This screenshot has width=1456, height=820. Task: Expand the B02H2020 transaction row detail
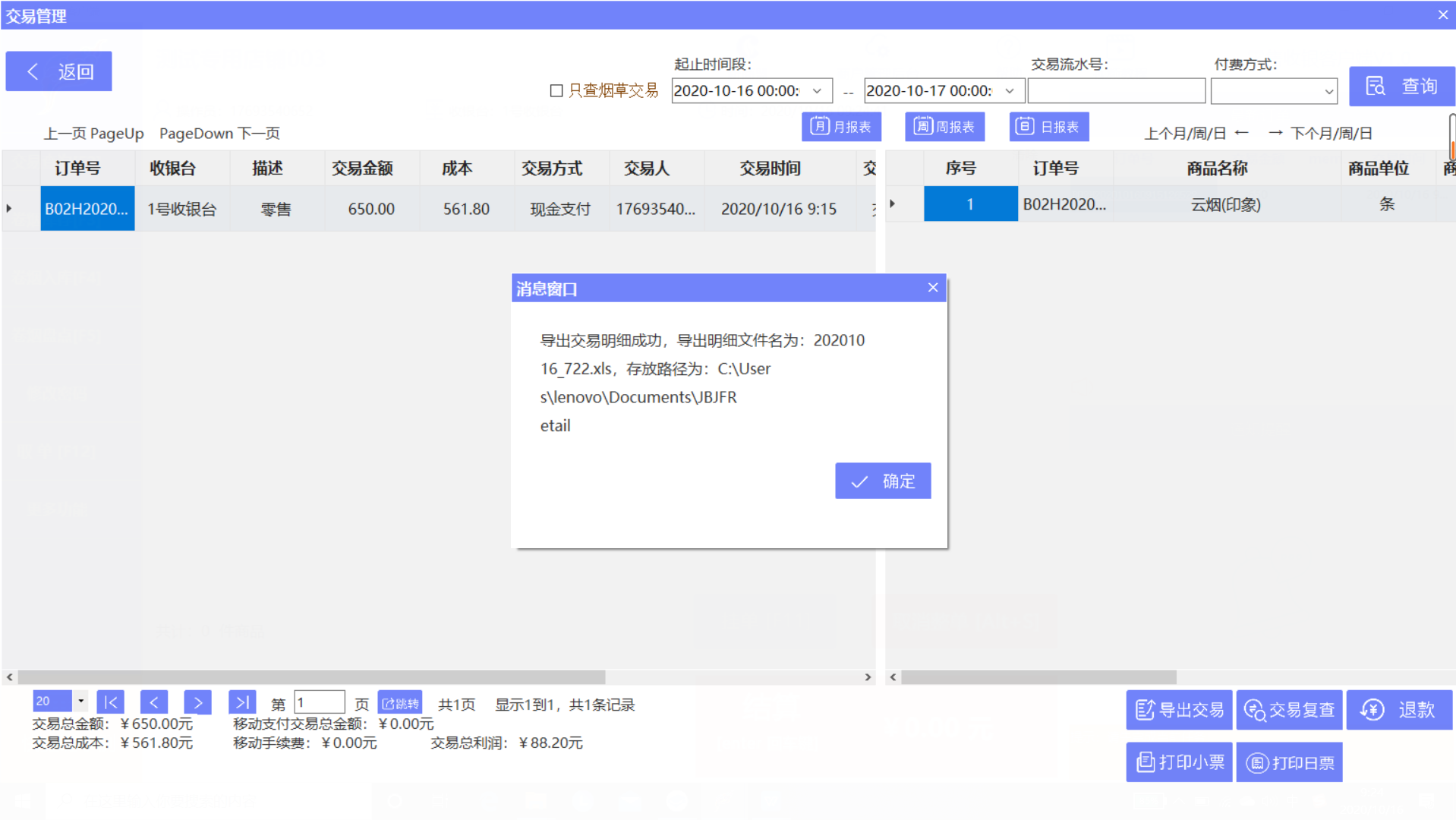pyautogui.click(x=8, y=208)
